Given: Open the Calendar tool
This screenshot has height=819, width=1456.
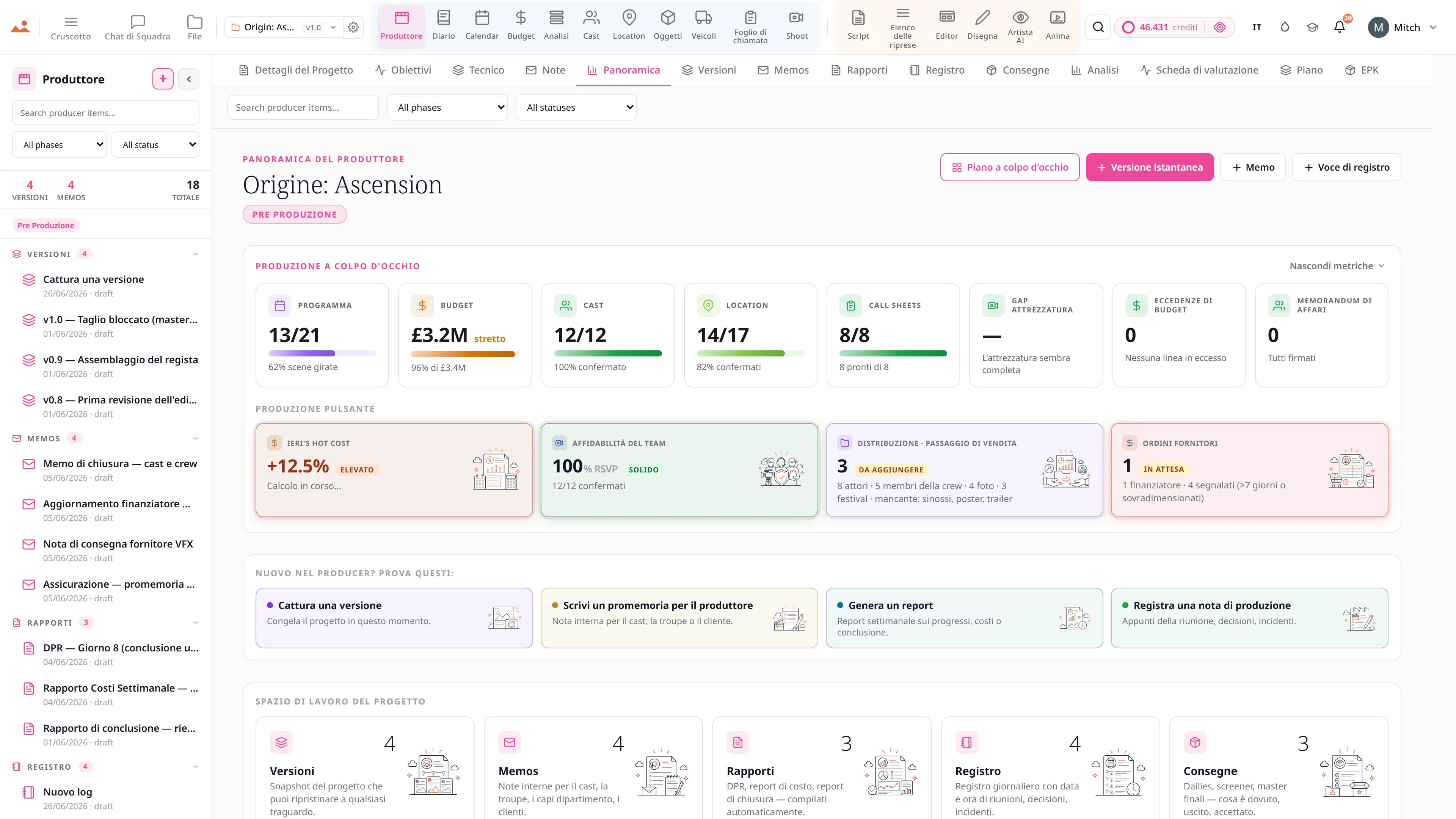Looking at the screenshot, I should 482,26.
